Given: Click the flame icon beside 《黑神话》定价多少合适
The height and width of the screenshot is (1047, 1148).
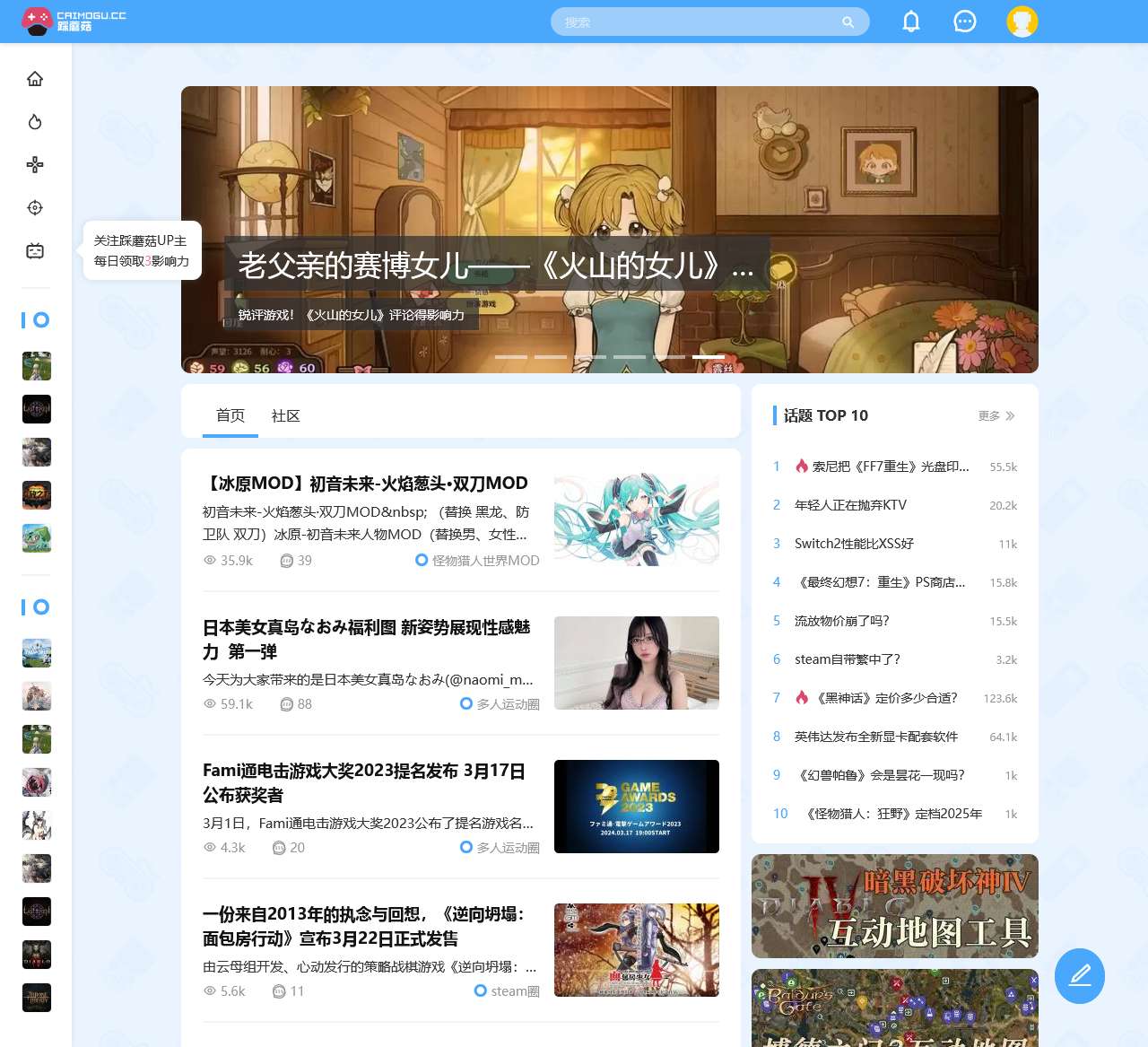Looking at the screenshot, I should pyautogui.click(x=802, y=698).
